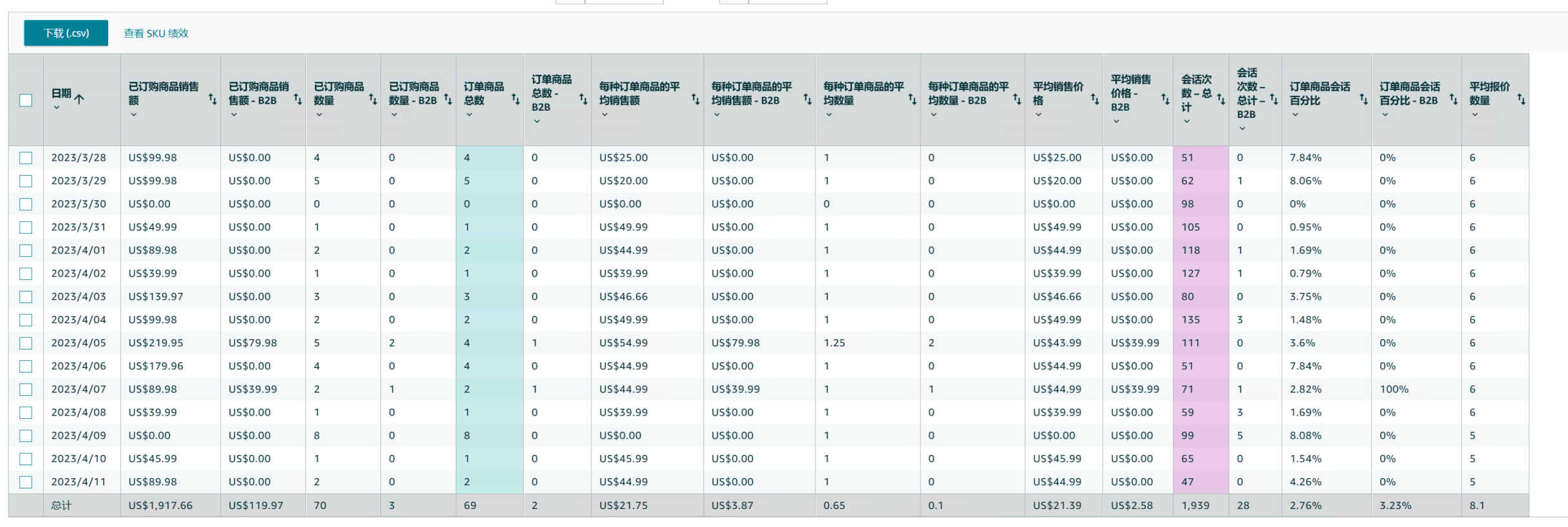Click the sales value US$139.97
This screenshot has height=527, width=1568.
click(156, 297)
